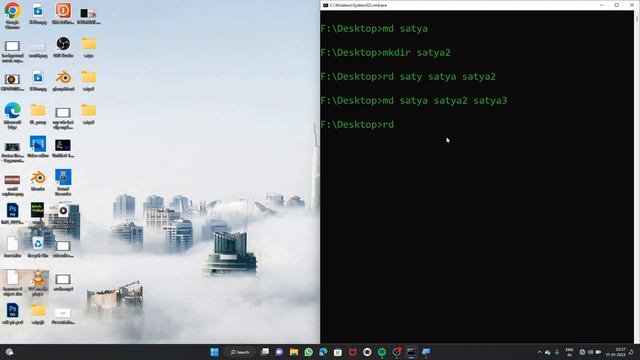Screen dimensions: 640x360
Task: Open Microsoft Store from the taskbar
Action: tap(338, 352)
